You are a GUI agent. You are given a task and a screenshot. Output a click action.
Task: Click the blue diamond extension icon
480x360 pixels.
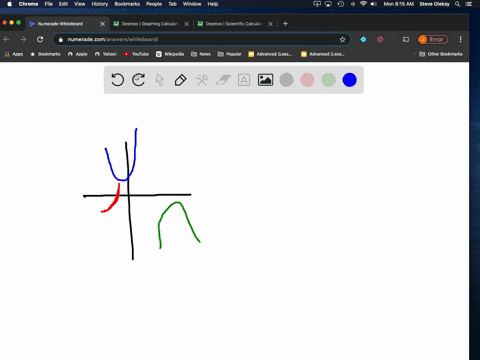click(363, 39)
